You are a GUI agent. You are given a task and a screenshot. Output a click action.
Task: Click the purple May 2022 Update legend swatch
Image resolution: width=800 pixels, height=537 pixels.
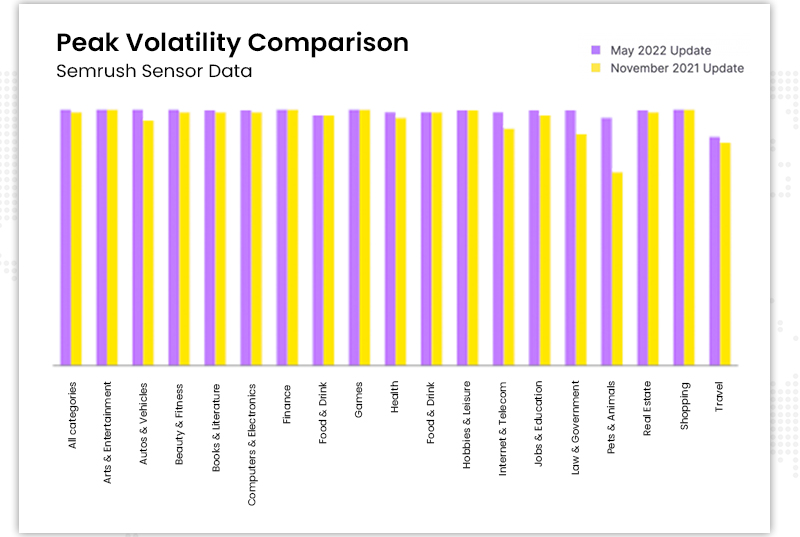click(595, 49)
